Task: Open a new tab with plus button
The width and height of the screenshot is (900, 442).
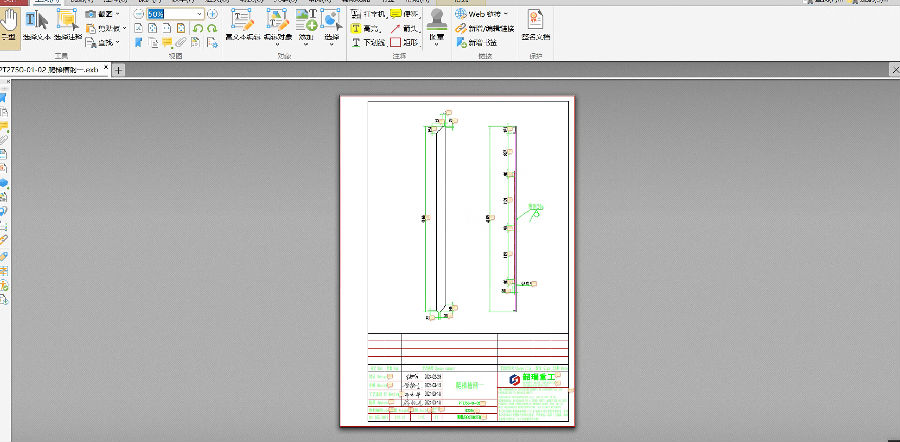Action: (x=118, y=70)
